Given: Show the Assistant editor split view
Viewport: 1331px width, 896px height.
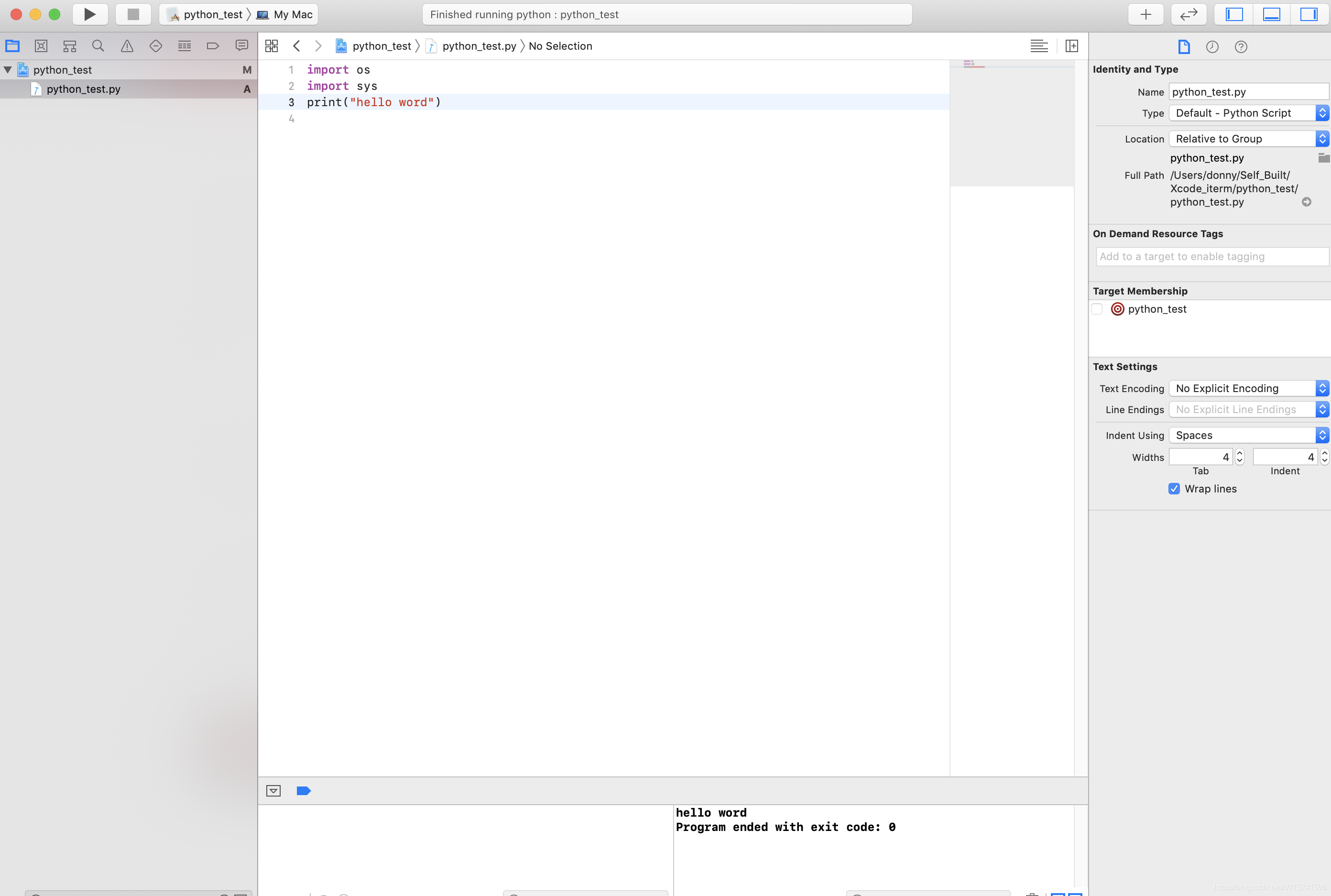Looking at the screenshot, I should coord(1072,46).
